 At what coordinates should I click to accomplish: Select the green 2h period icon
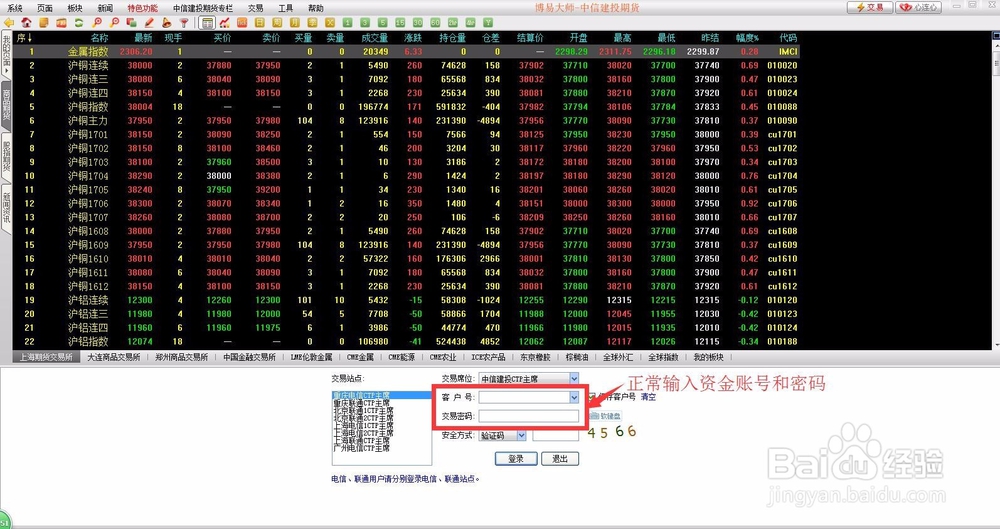click(x=453, y=23)
